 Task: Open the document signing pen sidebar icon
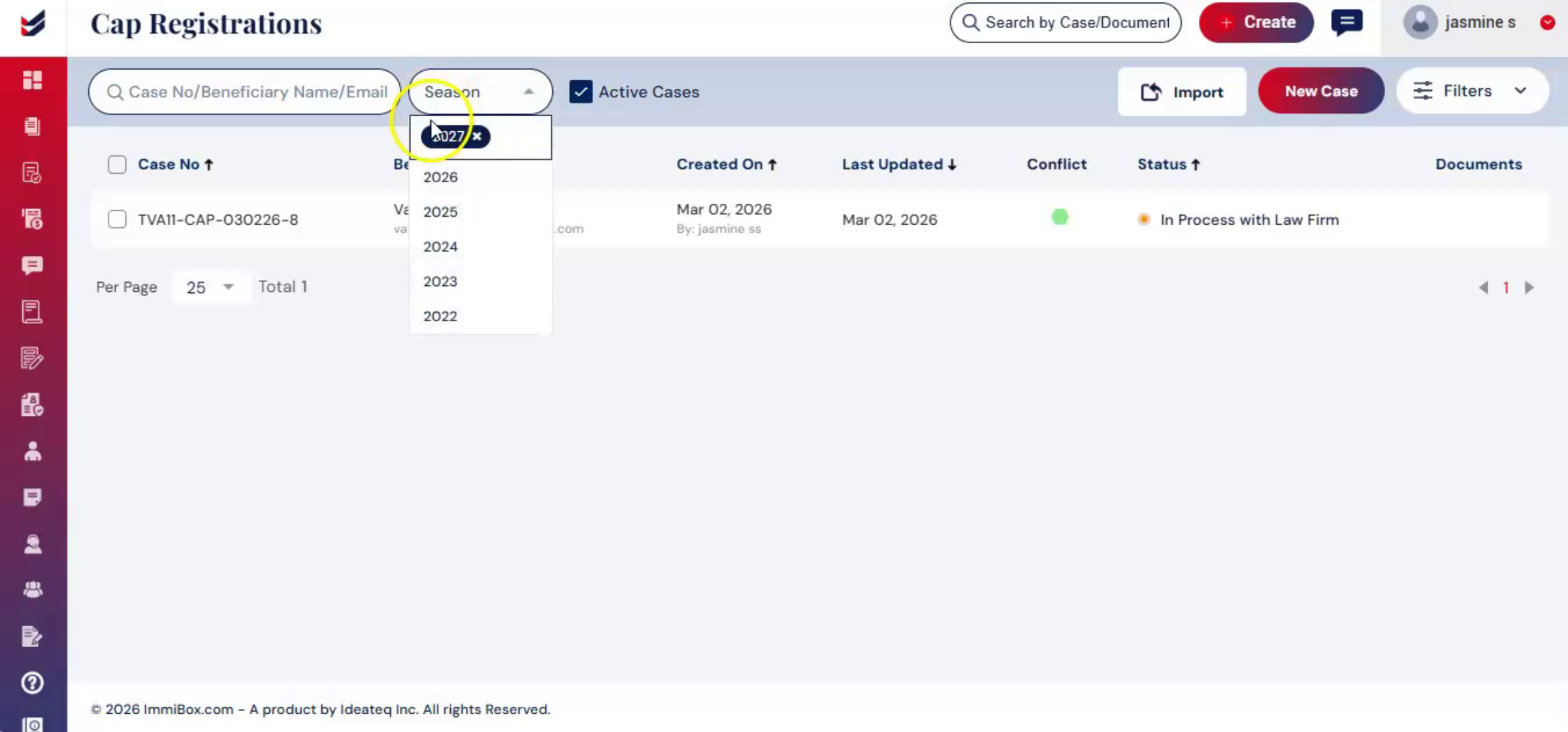point(32,636)
